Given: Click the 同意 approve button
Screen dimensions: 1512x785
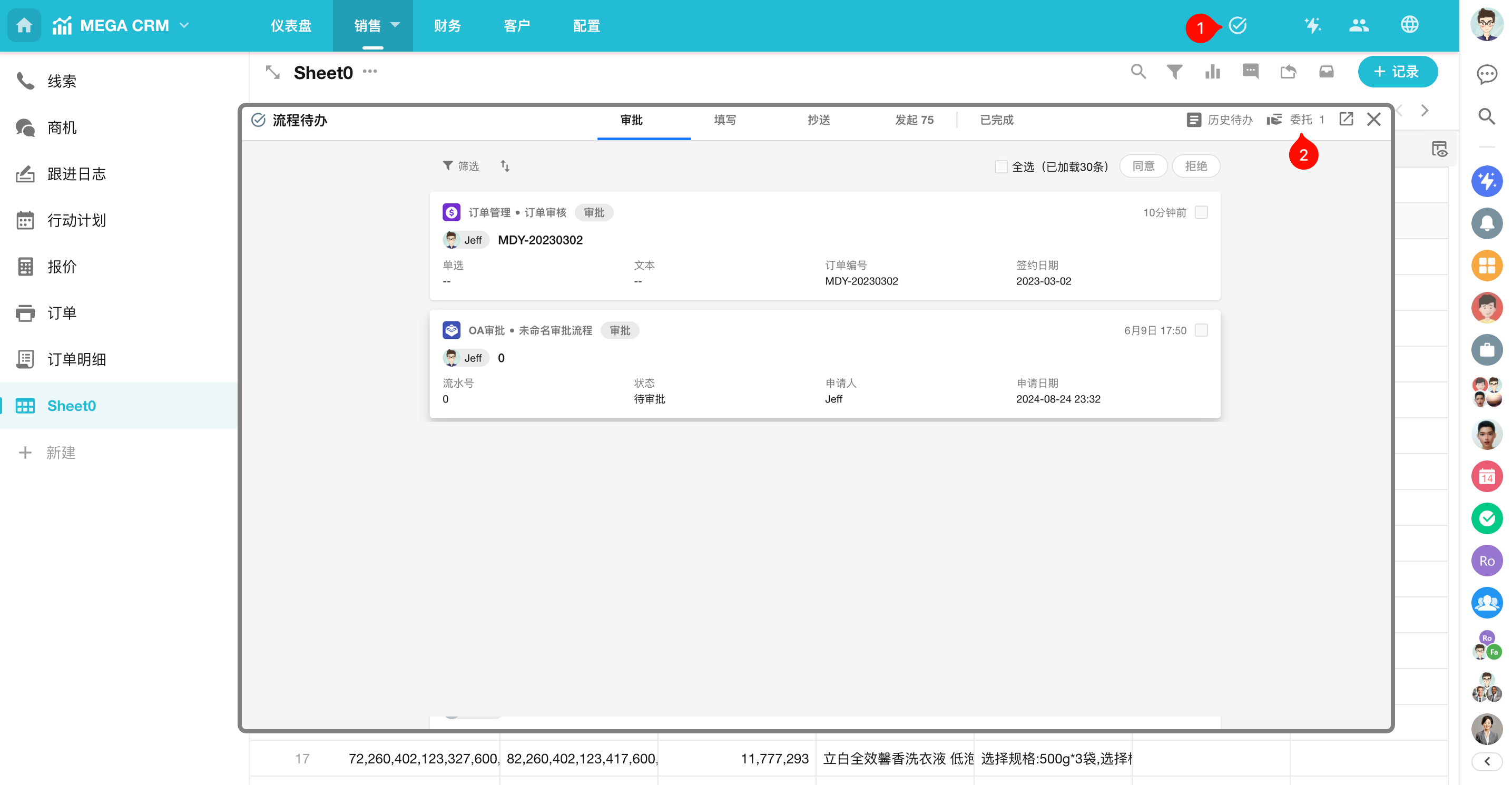Looking at the screenshot, I should click(1143, 166).
